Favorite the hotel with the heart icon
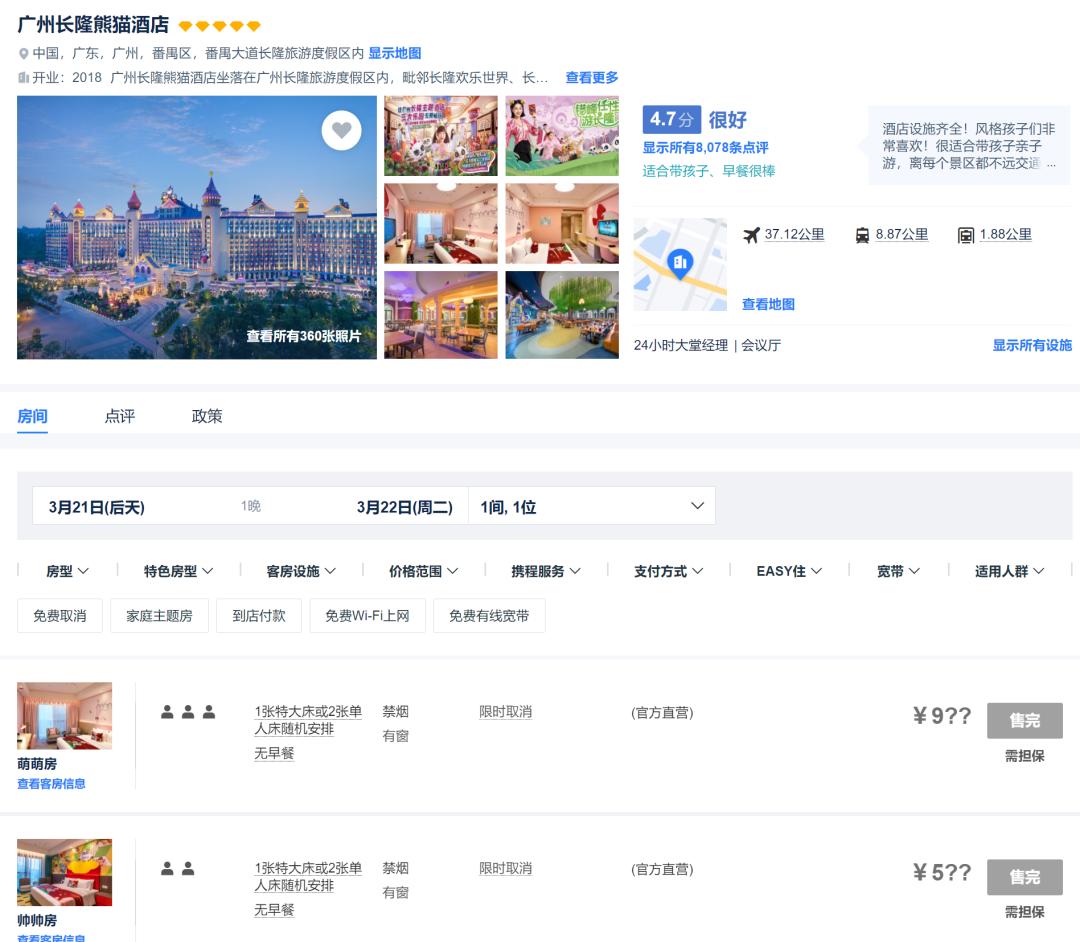This screenshot has height=942, width=1080. click(341, 129)
